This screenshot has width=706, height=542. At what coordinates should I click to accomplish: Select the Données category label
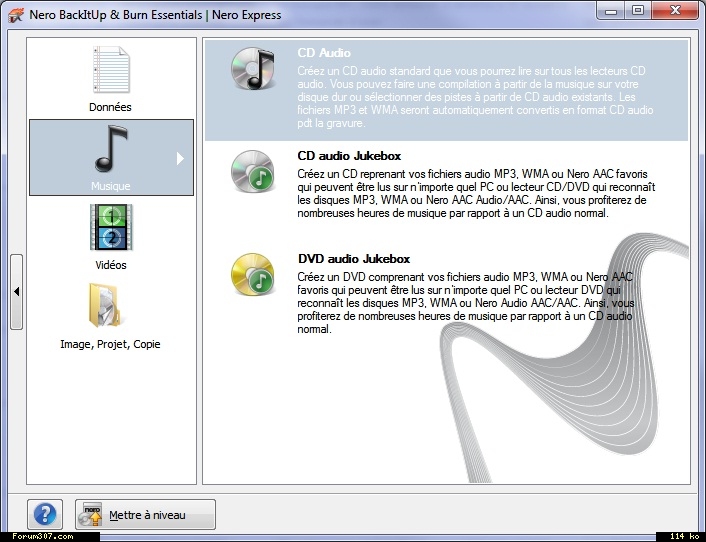[x=110, y=107]
